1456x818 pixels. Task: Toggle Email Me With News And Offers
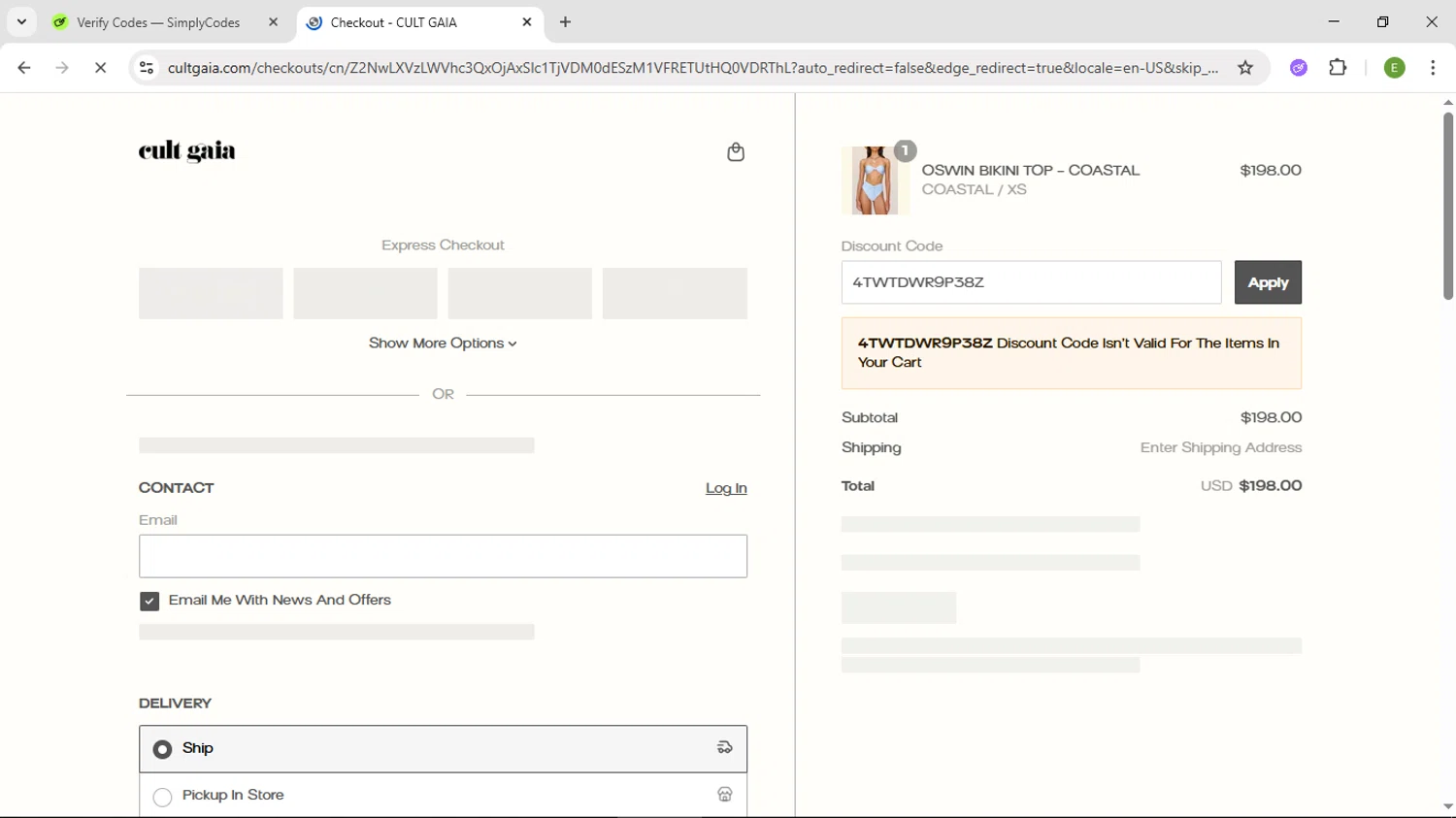[x=149, y=602]
